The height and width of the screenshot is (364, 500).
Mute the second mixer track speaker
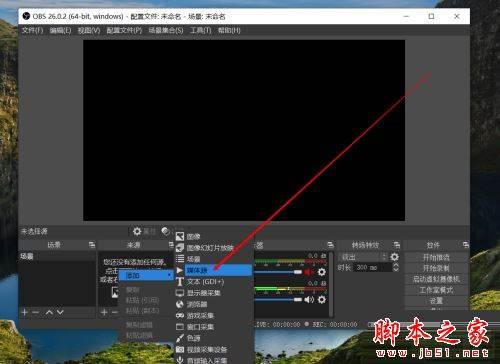[x=309, y=299]
